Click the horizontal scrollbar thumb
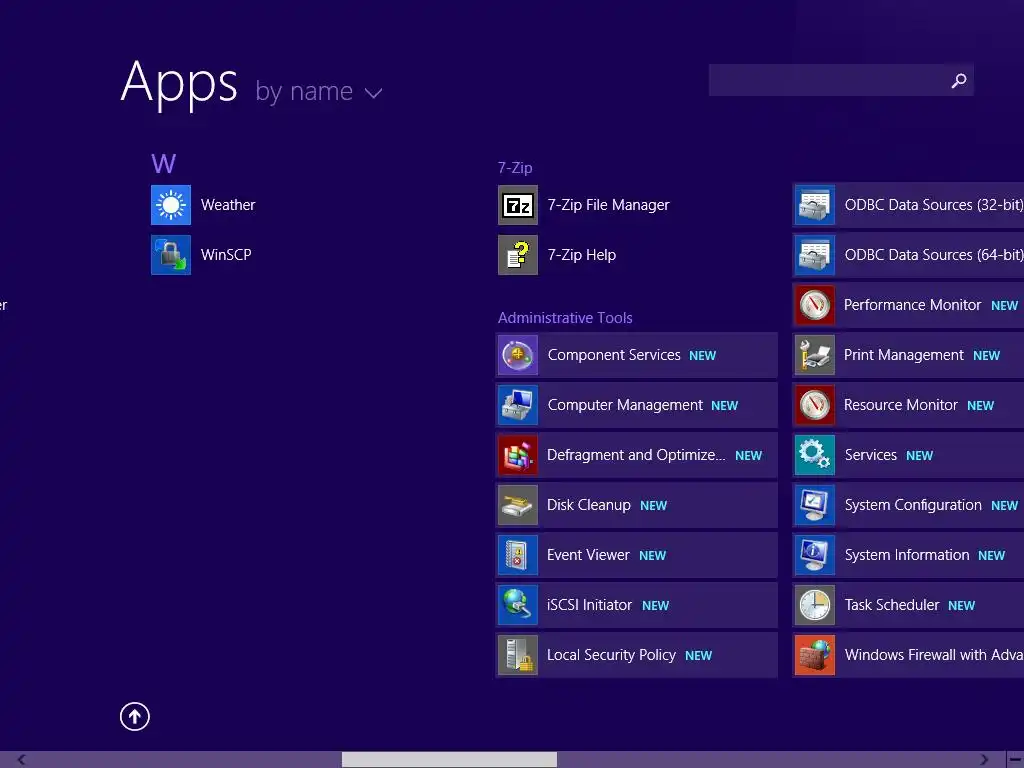 pos(449,760)
